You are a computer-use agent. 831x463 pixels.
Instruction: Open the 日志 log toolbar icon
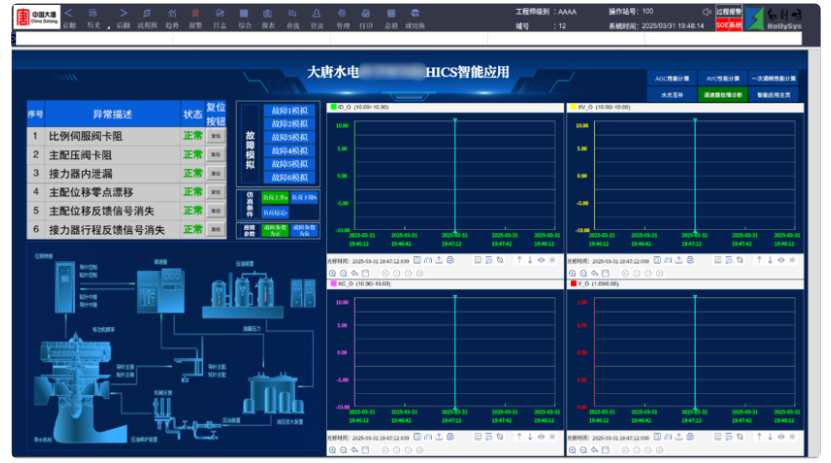[220, 13]
